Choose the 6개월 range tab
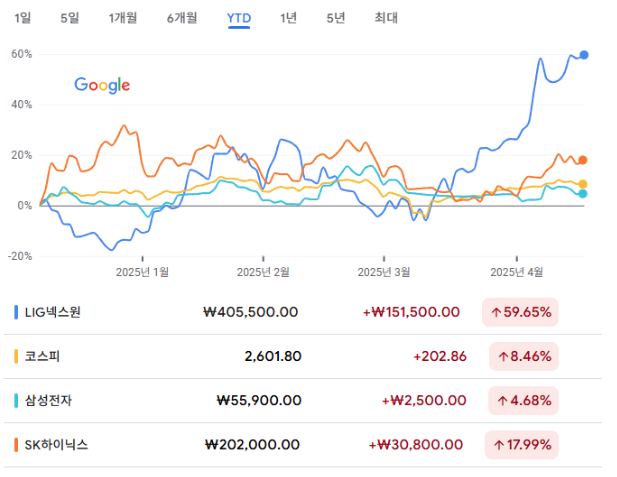 [182, 18]
